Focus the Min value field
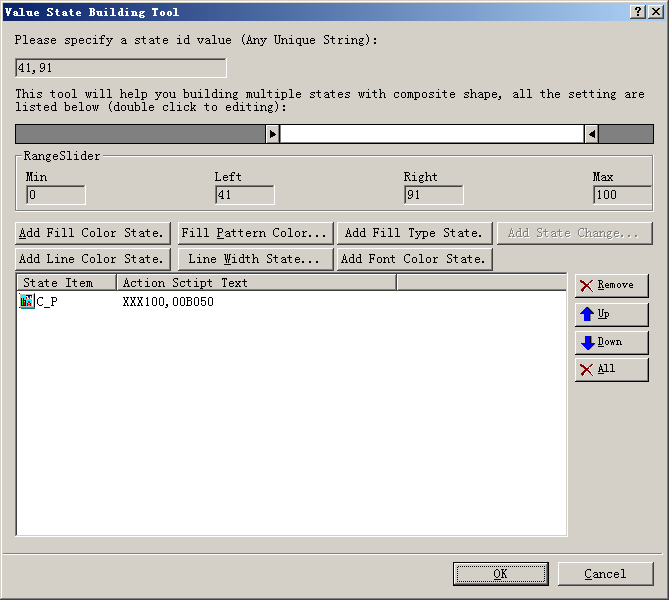Screen dimensions: 669x600 [56, 195]
